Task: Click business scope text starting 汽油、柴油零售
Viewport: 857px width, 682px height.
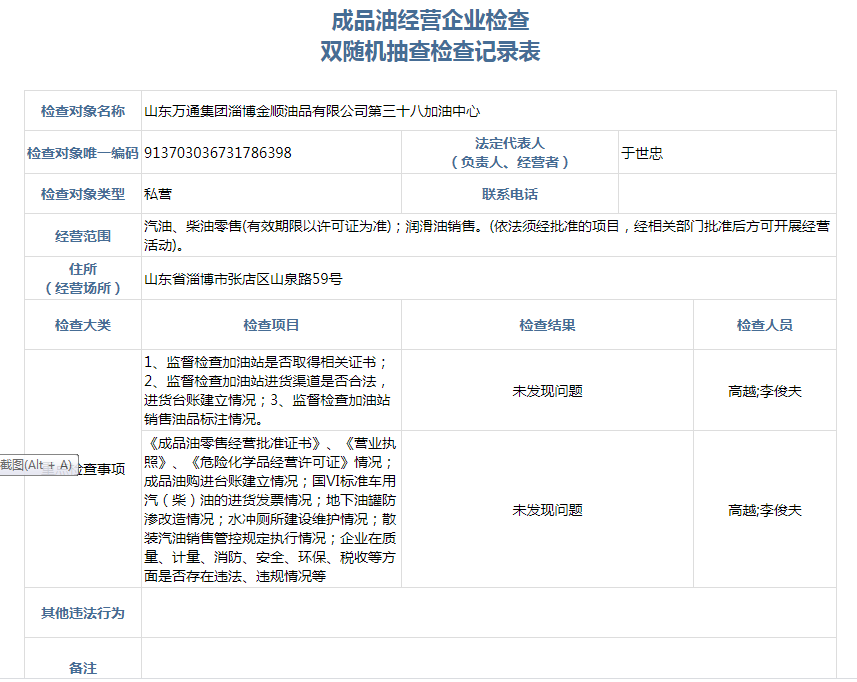Action: coord(487,236)
